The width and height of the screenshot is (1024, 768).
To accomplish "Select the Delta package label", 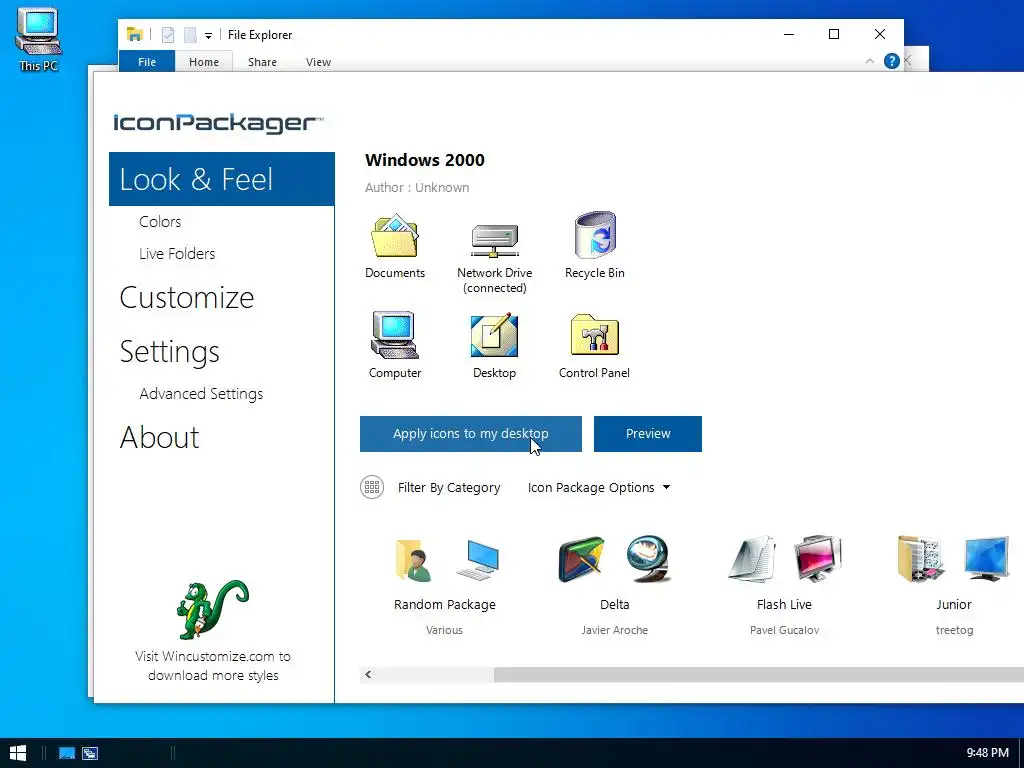I will point(615,605).
